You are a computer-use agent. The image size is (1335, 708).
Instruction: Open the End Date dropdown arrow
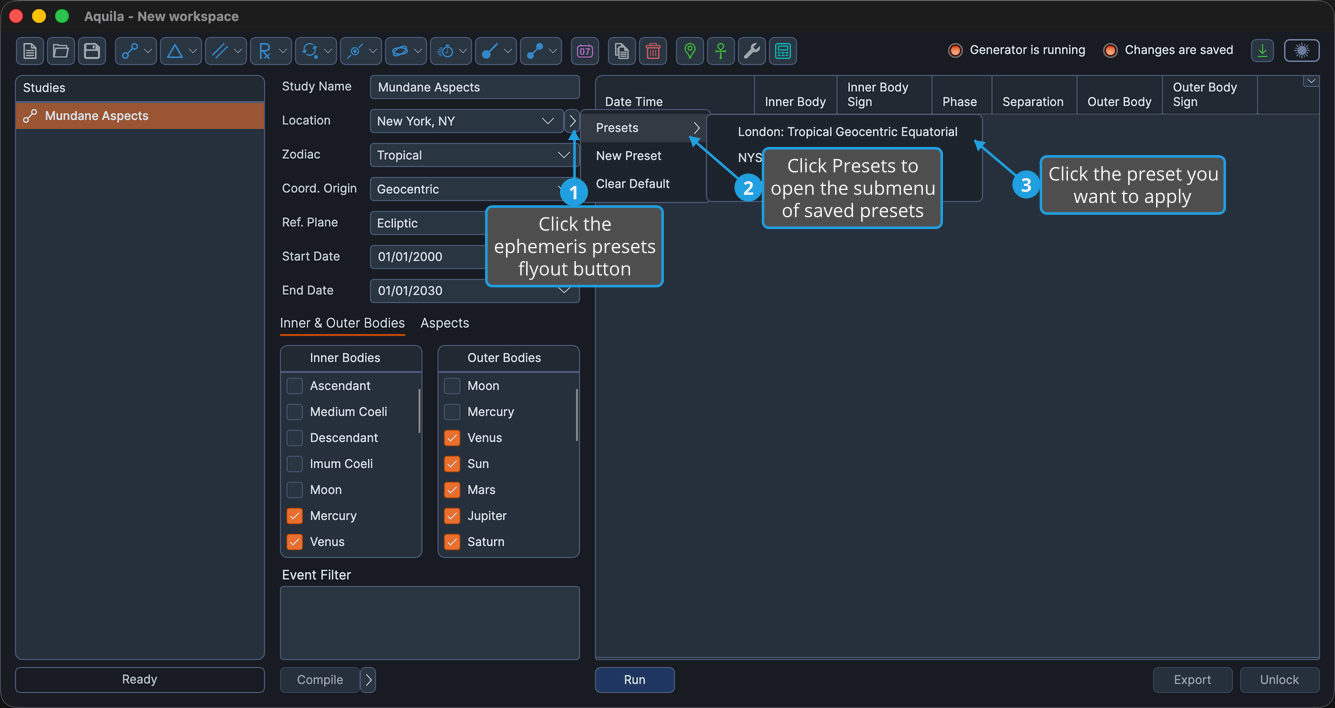pyautogui.click(x=564, y=291)
